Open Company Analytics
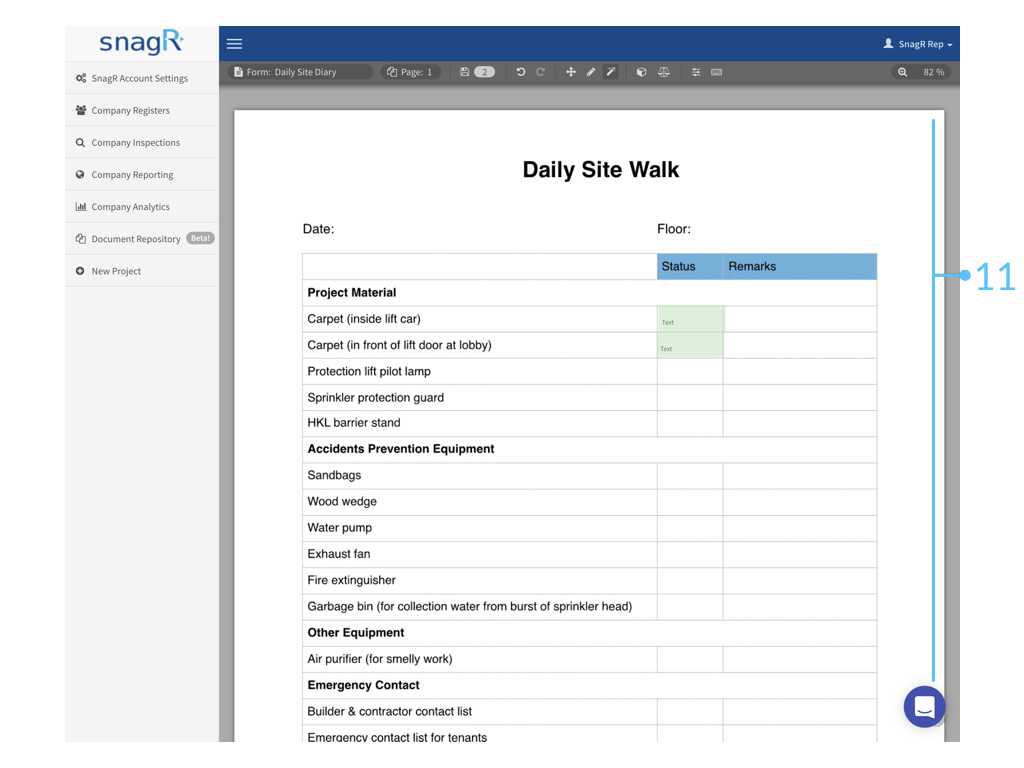 tap(142, 206)
